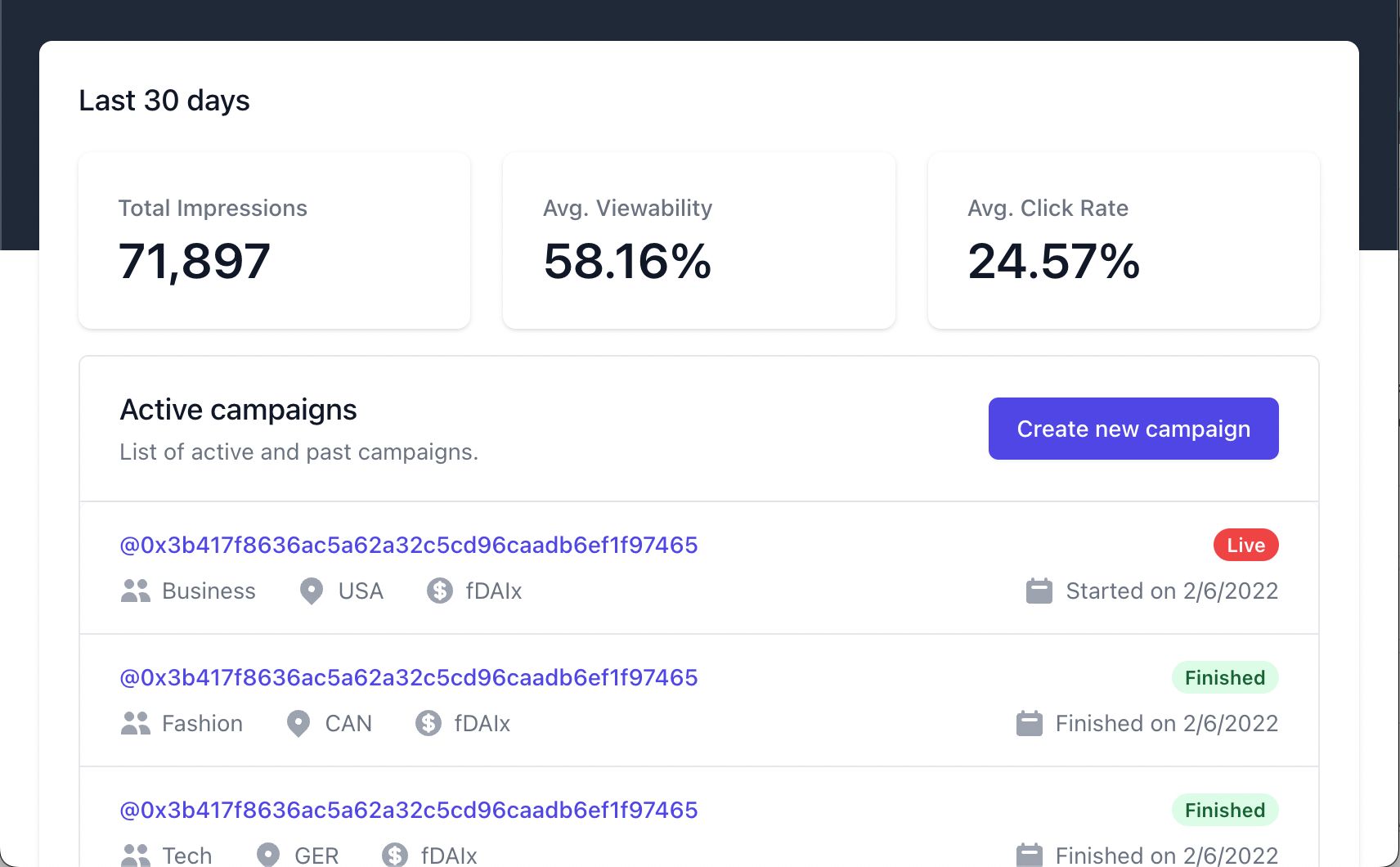The width and height of the screenshot is (1400, 867).
Task: Click Finished on 2/6/2022 in Fashion row
Action: [x=1167, y=723]
